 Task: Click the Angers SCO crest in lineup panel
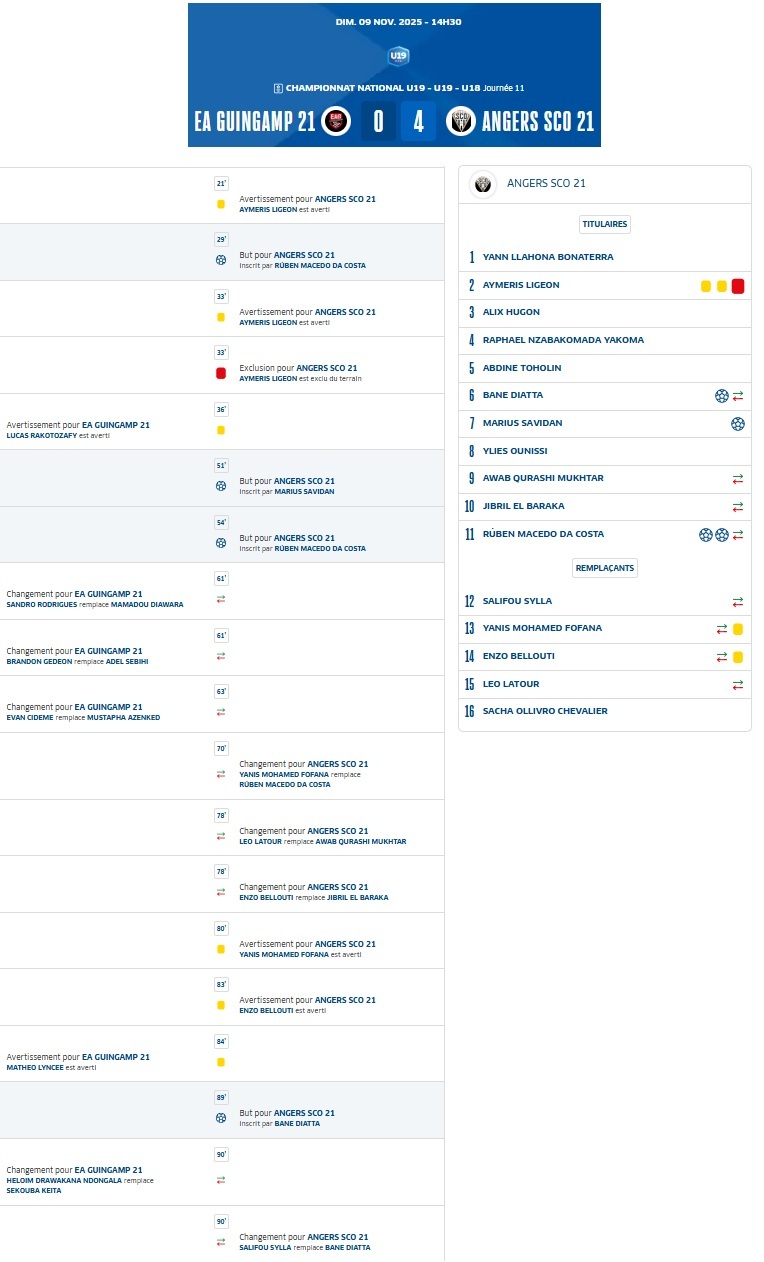[484, 184]
